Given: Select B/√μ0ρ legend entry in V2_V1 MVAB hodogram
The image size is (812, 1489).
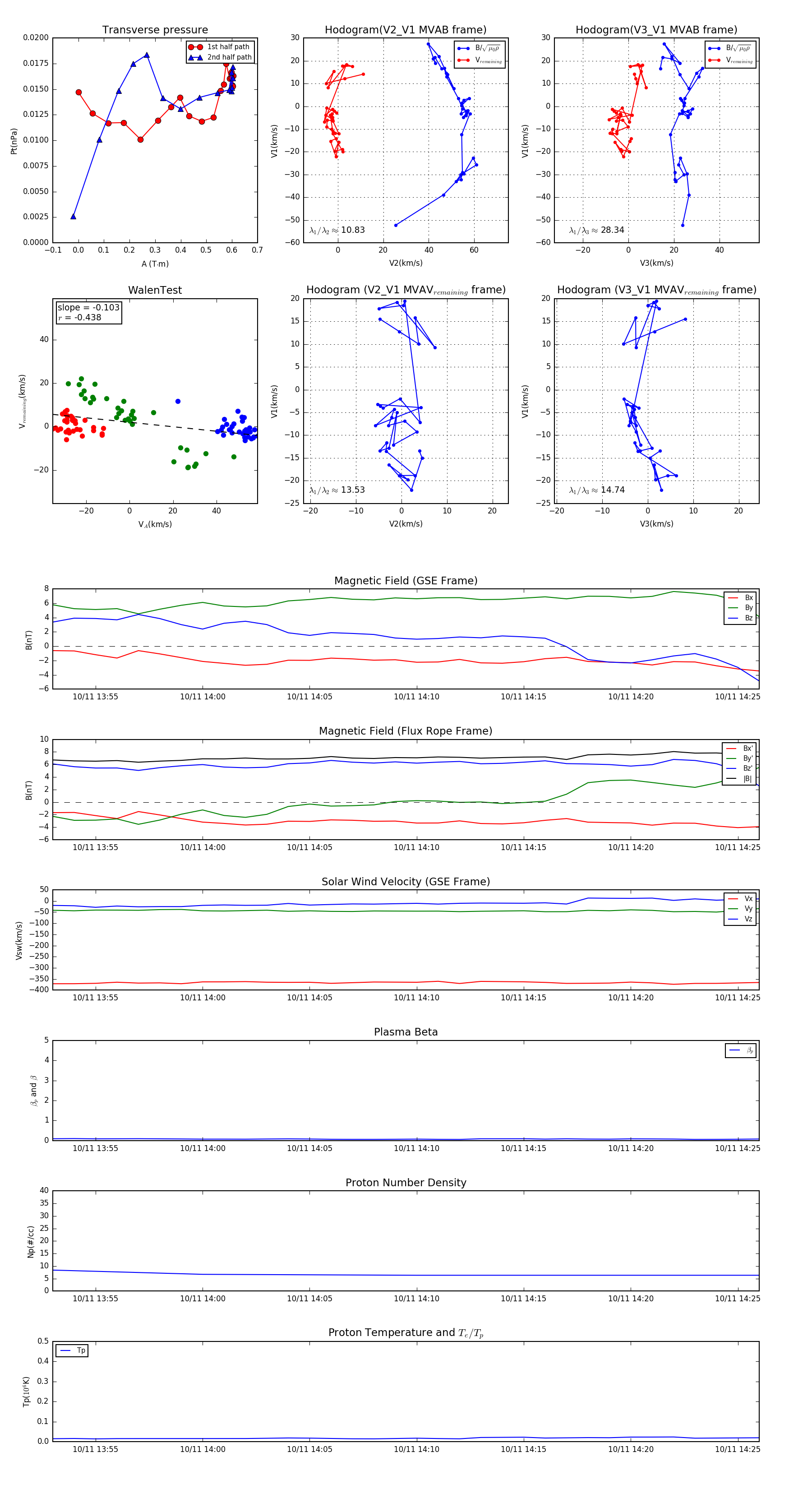Looking at the screenshot, I should [x=479, y=49].
